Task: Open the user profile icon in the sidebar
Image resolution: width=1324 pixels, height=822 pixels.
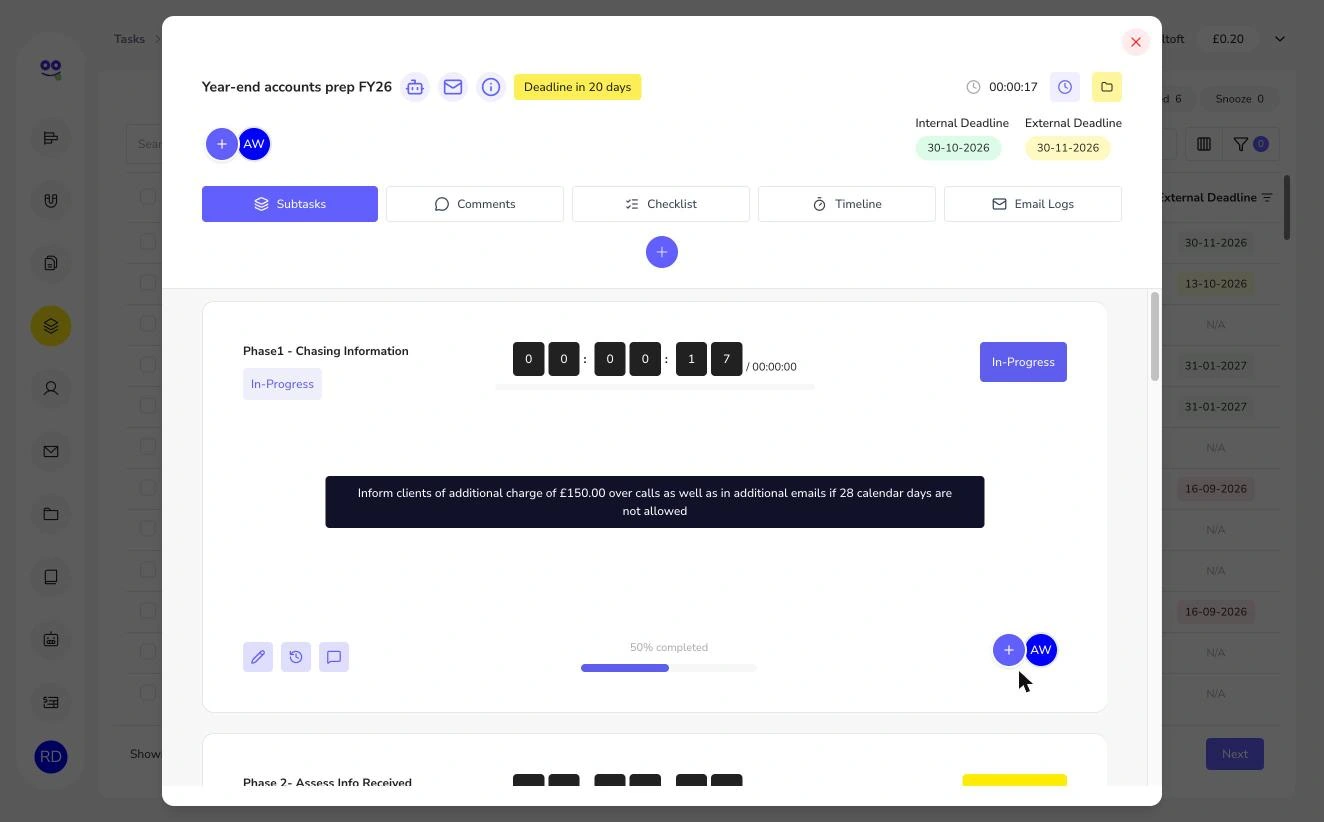Action: pos(51,388)
